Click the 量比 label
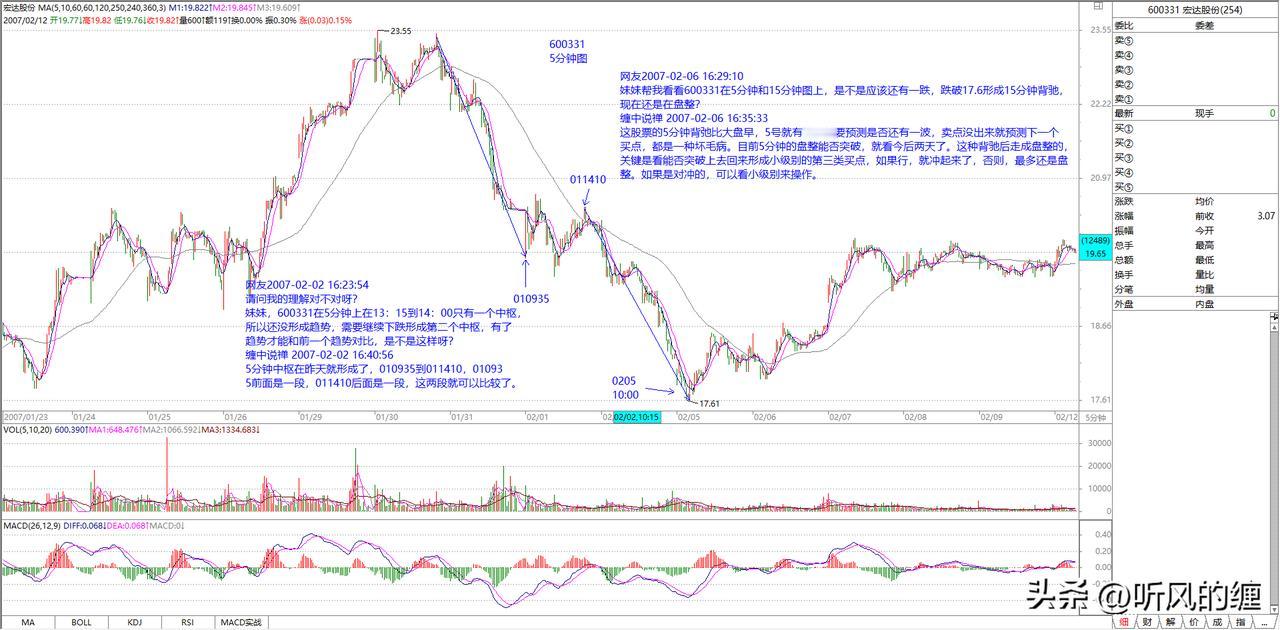 coord(1204,274)
